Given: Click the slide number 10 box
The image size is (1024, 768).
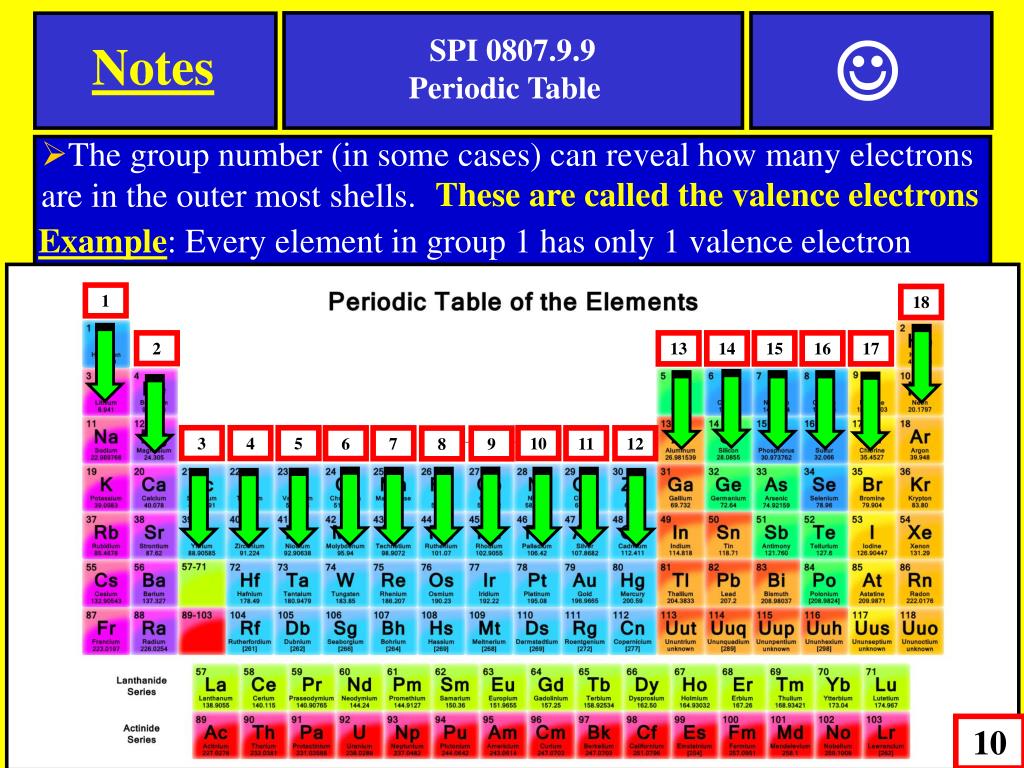Looking at the screenshot, I should pyautogui.click(x=989, y=742).
